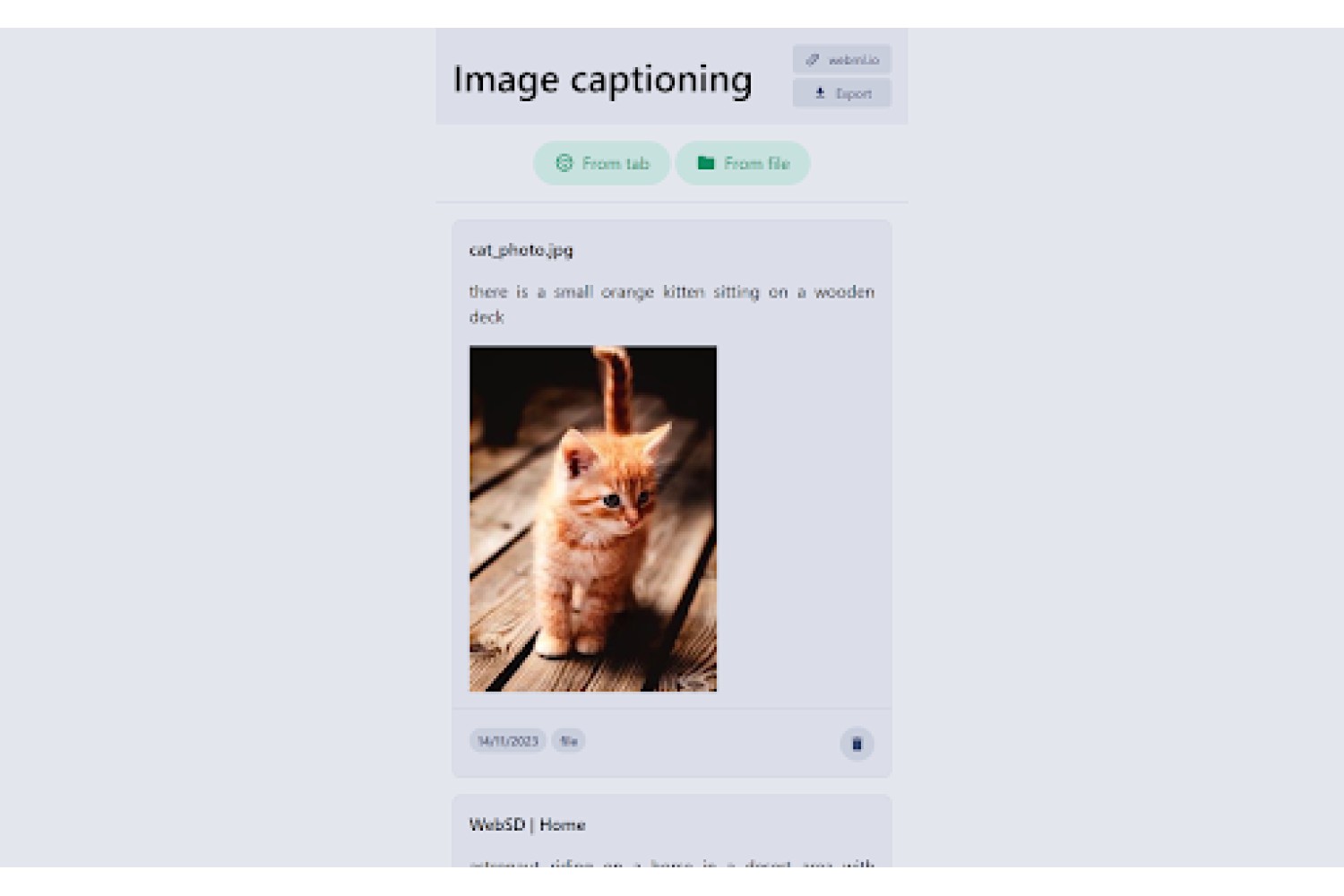The image size is (1344, 896).
Task: Export the captions with the Export button
Action: pos(841,93)
